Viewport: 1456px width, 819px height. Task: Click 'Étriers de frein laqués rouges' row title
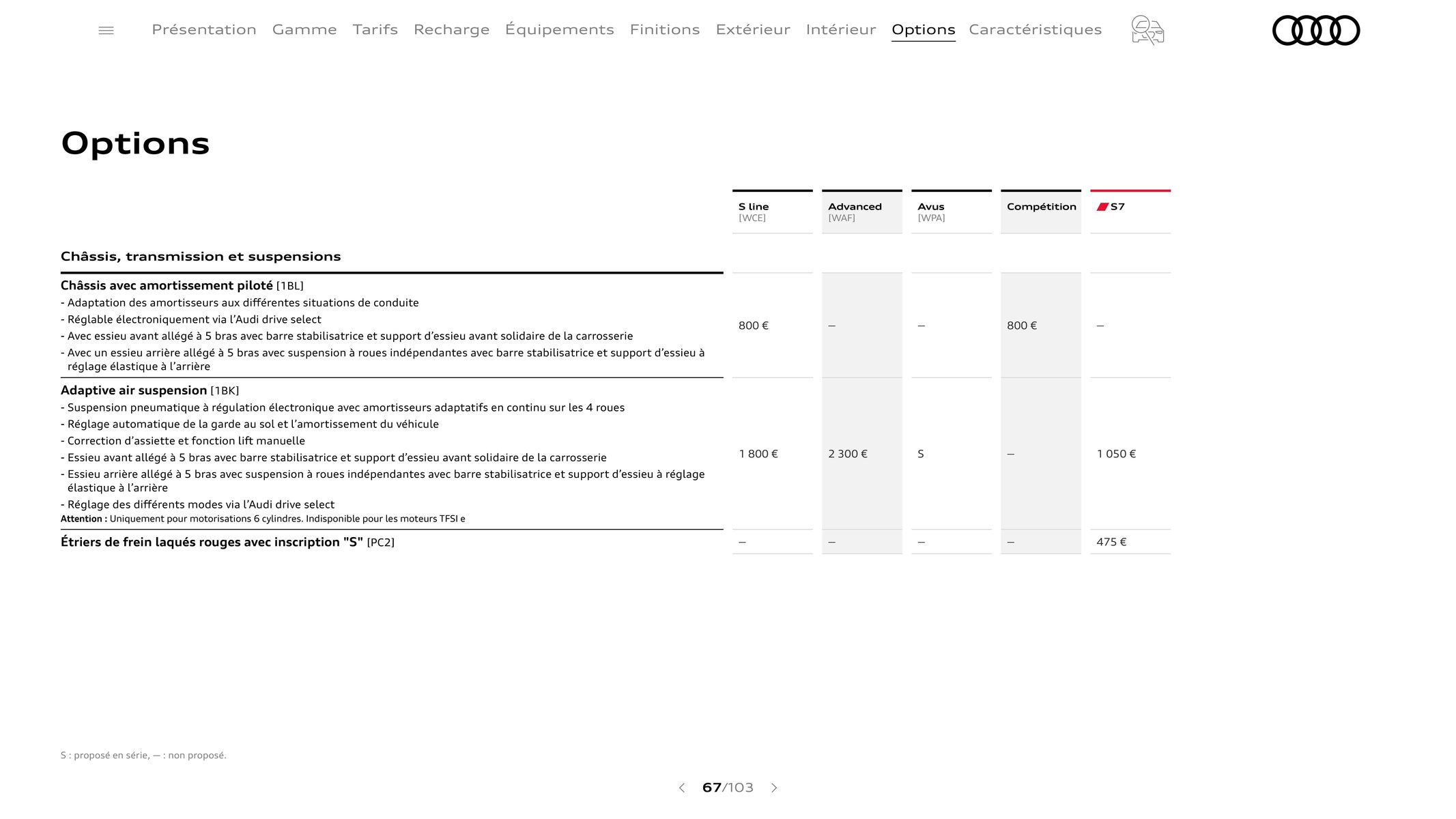(212, 542)
